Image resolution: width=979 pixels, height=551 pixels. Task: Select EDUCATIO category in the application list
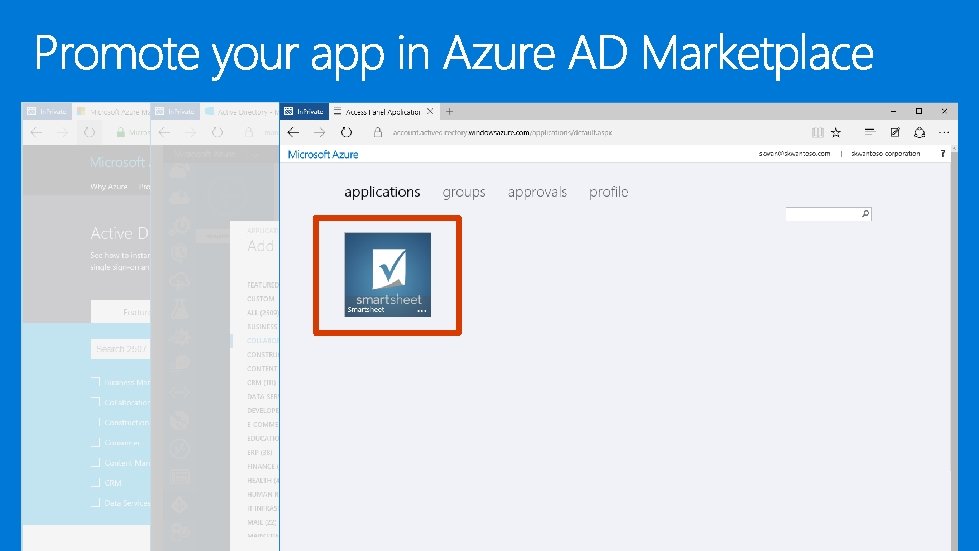(x=262, y=439)
